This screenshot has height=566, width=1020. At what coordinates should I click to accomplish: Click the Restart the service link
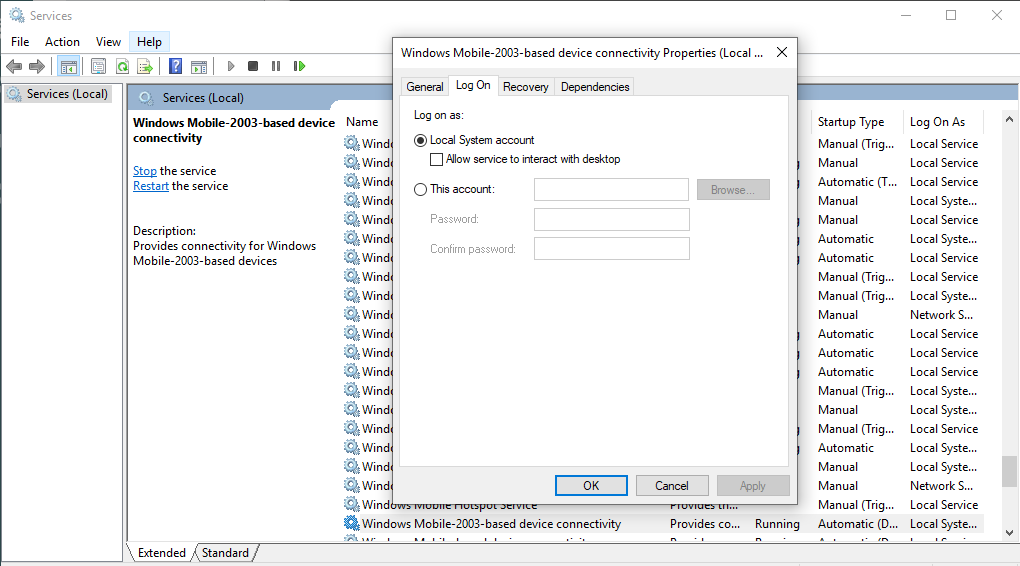pyautogui.click(x=151, y=186)
